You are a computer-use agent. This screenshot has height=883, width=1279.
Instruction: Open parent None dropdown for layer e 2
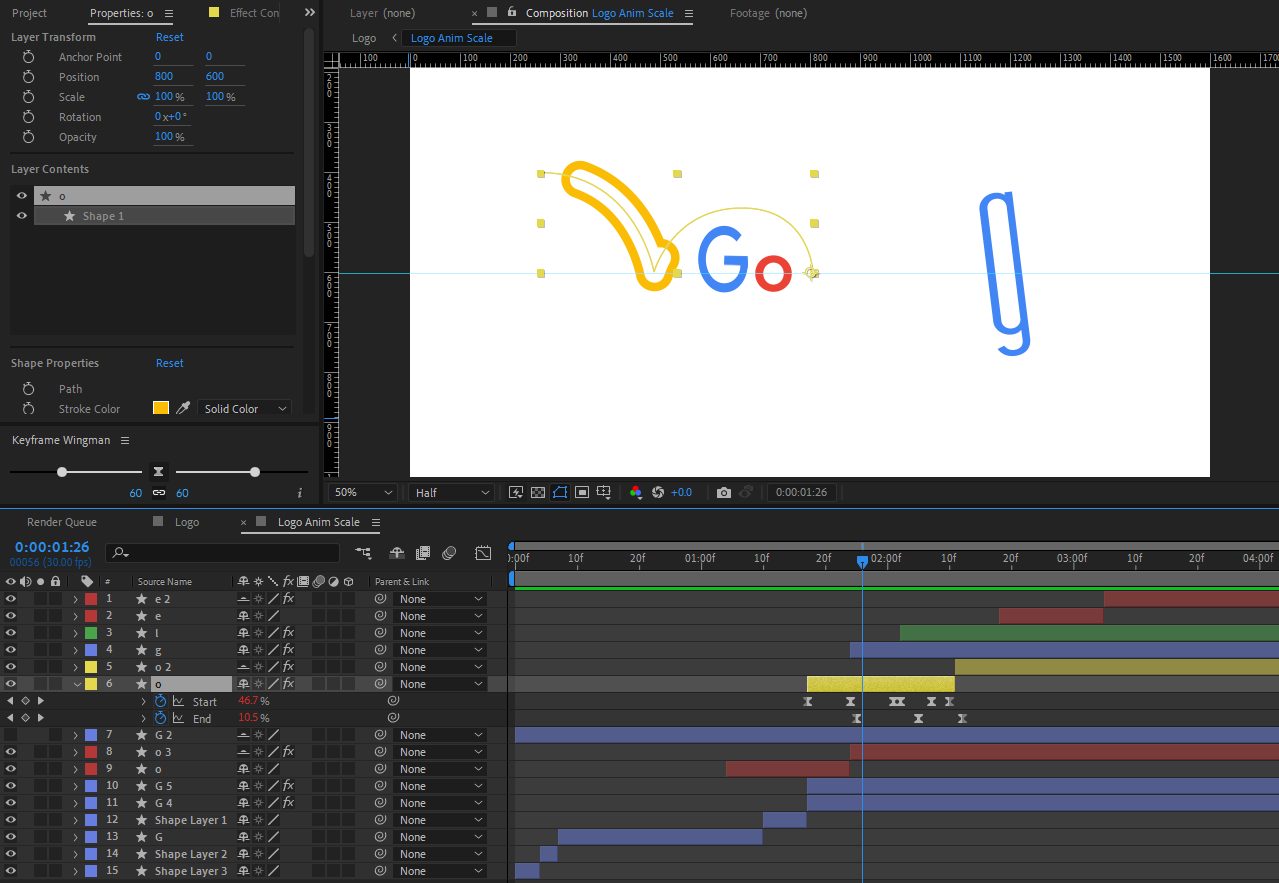tap(440, 599)
